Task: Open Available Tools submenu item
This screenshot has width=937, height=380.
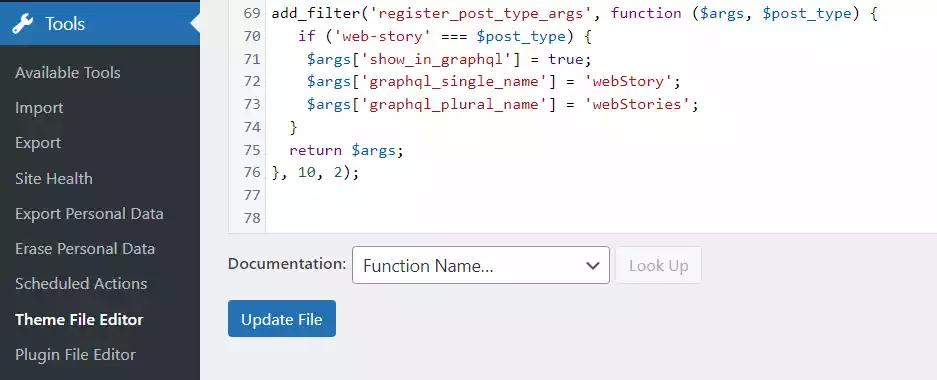Action: coord(68,73)
